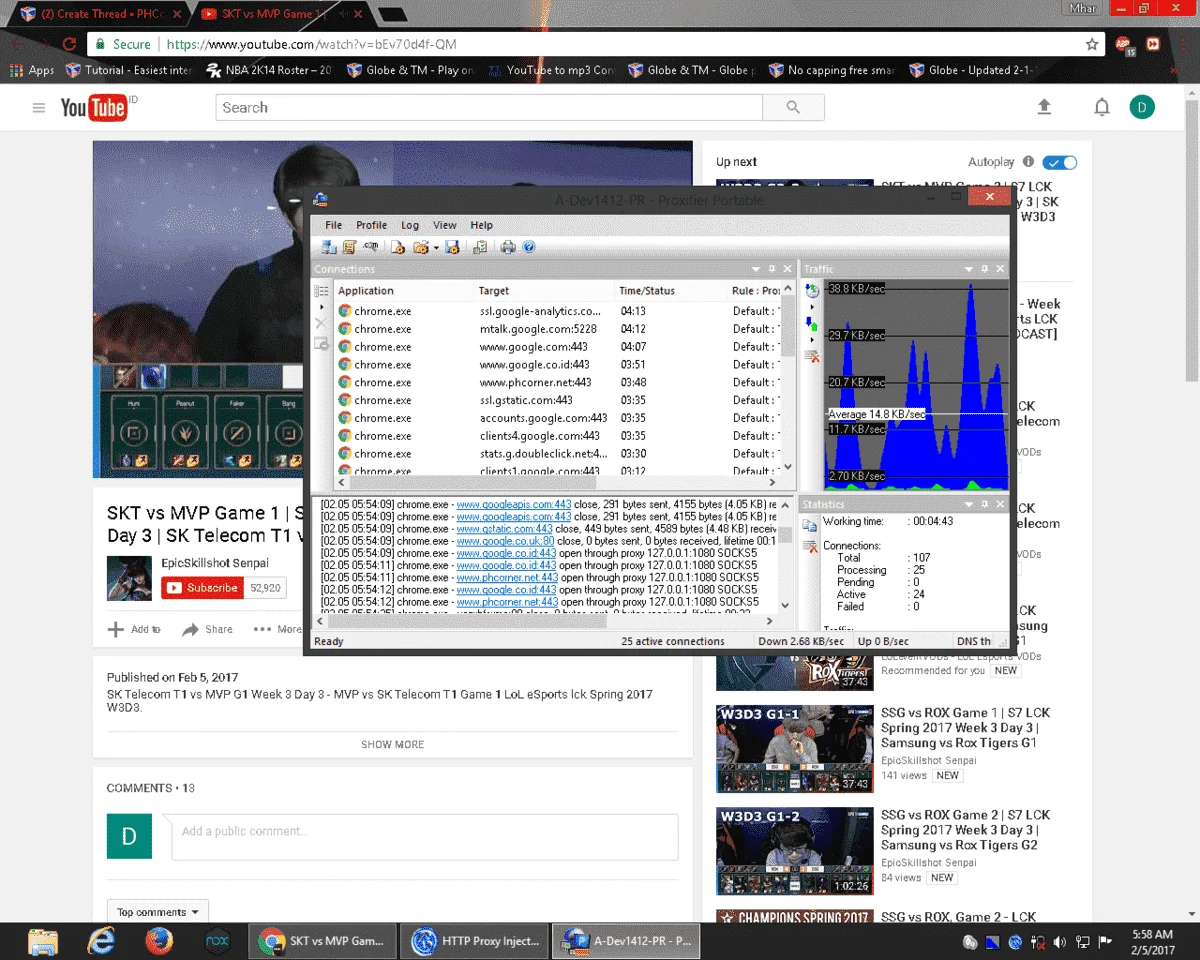This screenshot has height=960, width=1200.
Task: Expand the open-profile dropdown arrow in toolbar
Action: [x=436, y=248]
